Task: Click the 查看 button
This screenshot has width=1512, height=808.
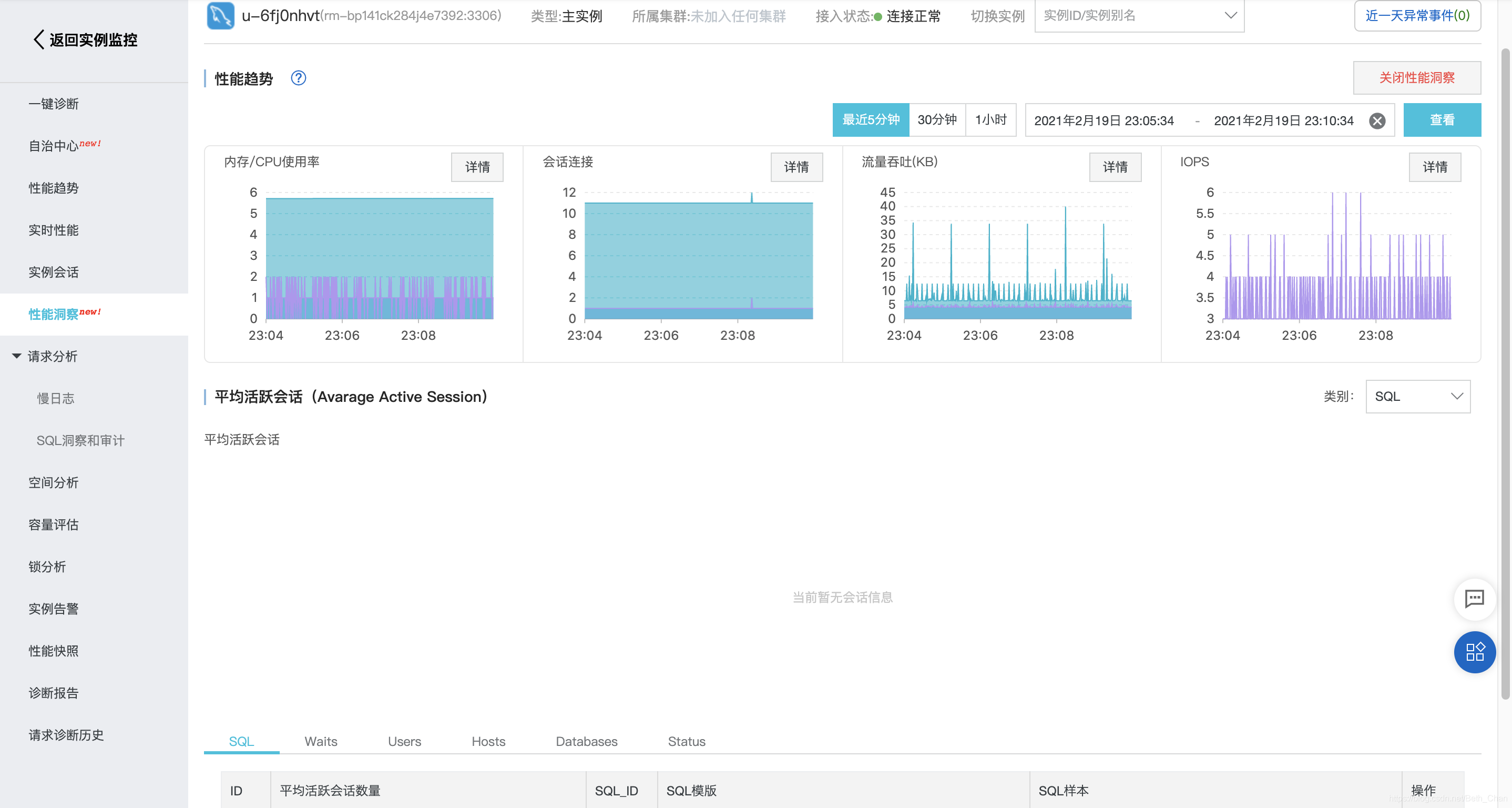Action: tap(1442, 120)
